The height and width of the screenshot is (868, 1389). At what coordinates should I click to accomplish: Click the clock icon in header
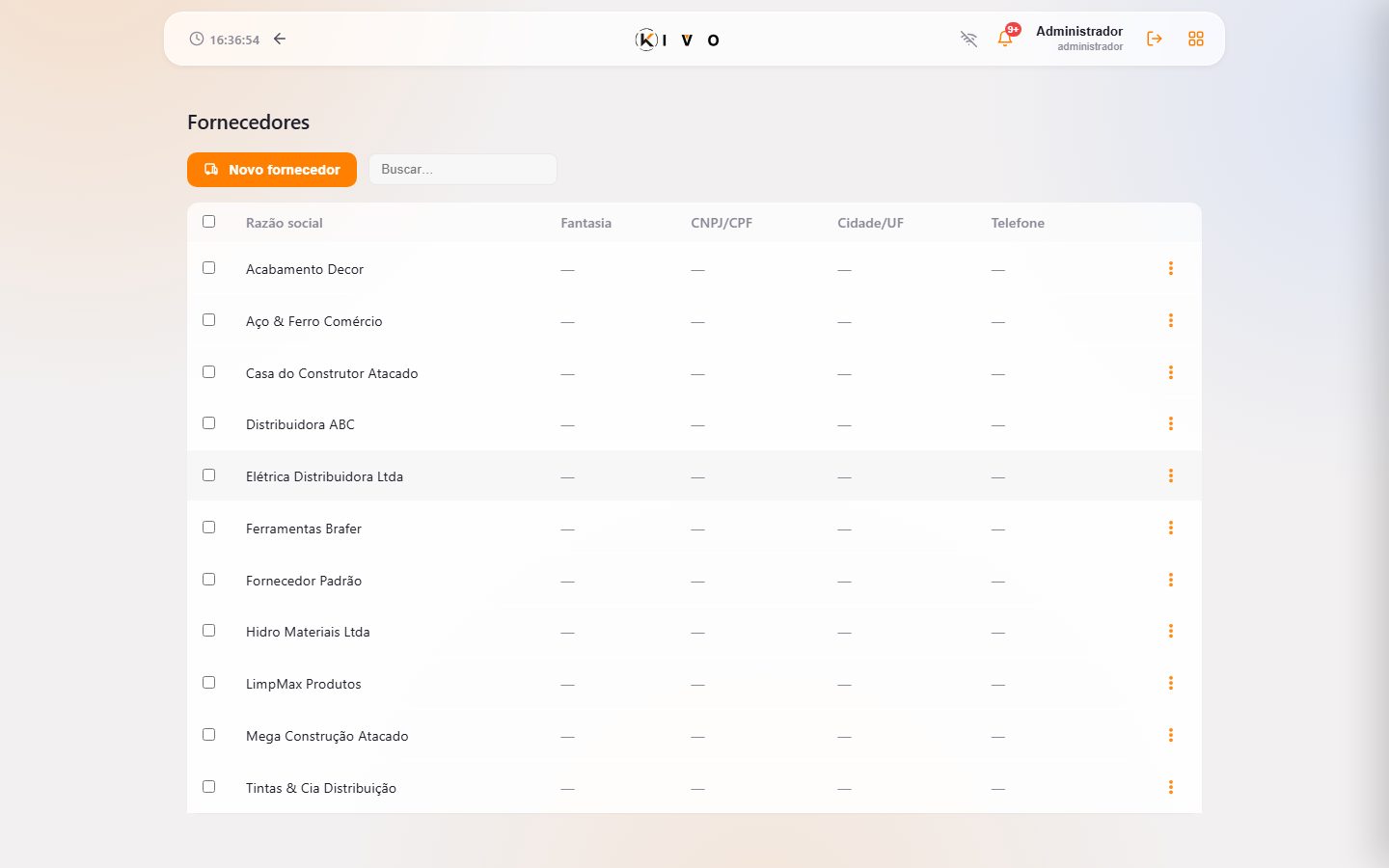(197, 39)
